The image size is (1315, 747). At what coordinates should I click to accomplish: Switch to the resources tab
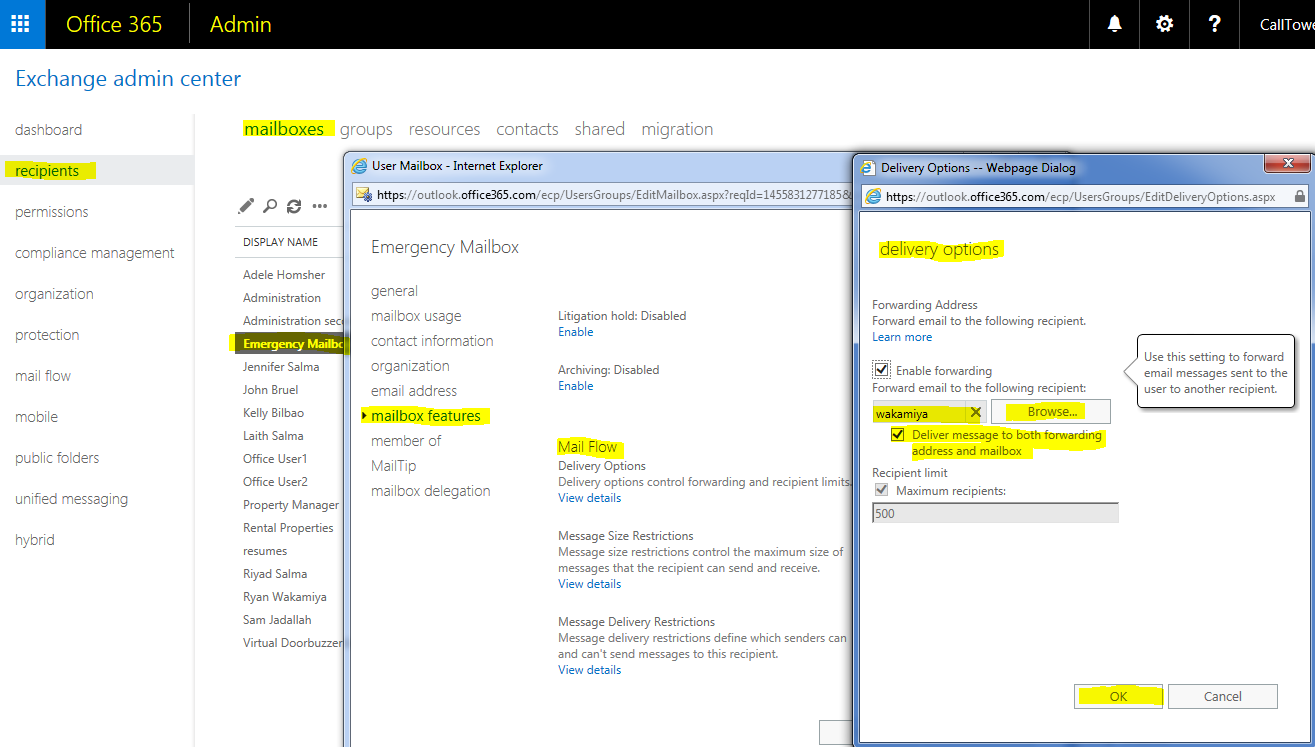click(x=444, y=129)
